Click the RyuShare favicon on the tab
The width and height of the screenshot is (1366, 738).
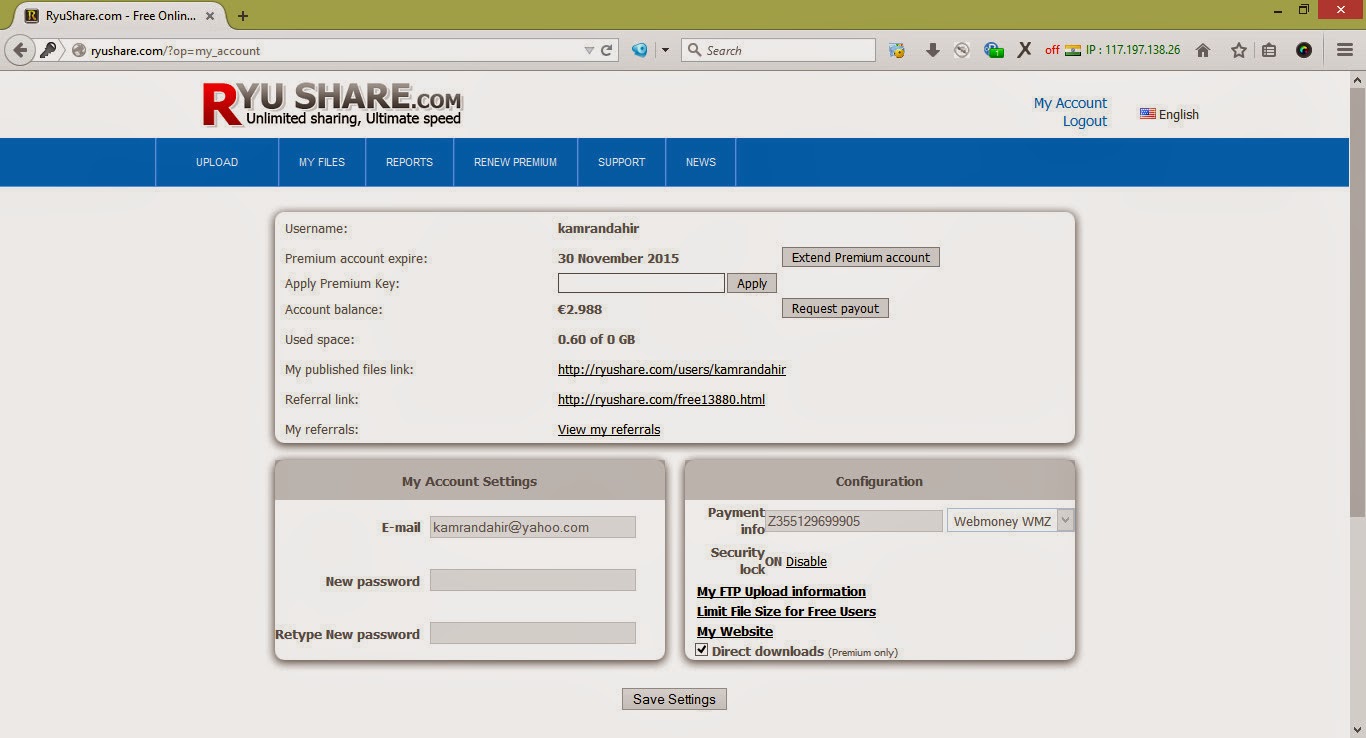point(32,16)
